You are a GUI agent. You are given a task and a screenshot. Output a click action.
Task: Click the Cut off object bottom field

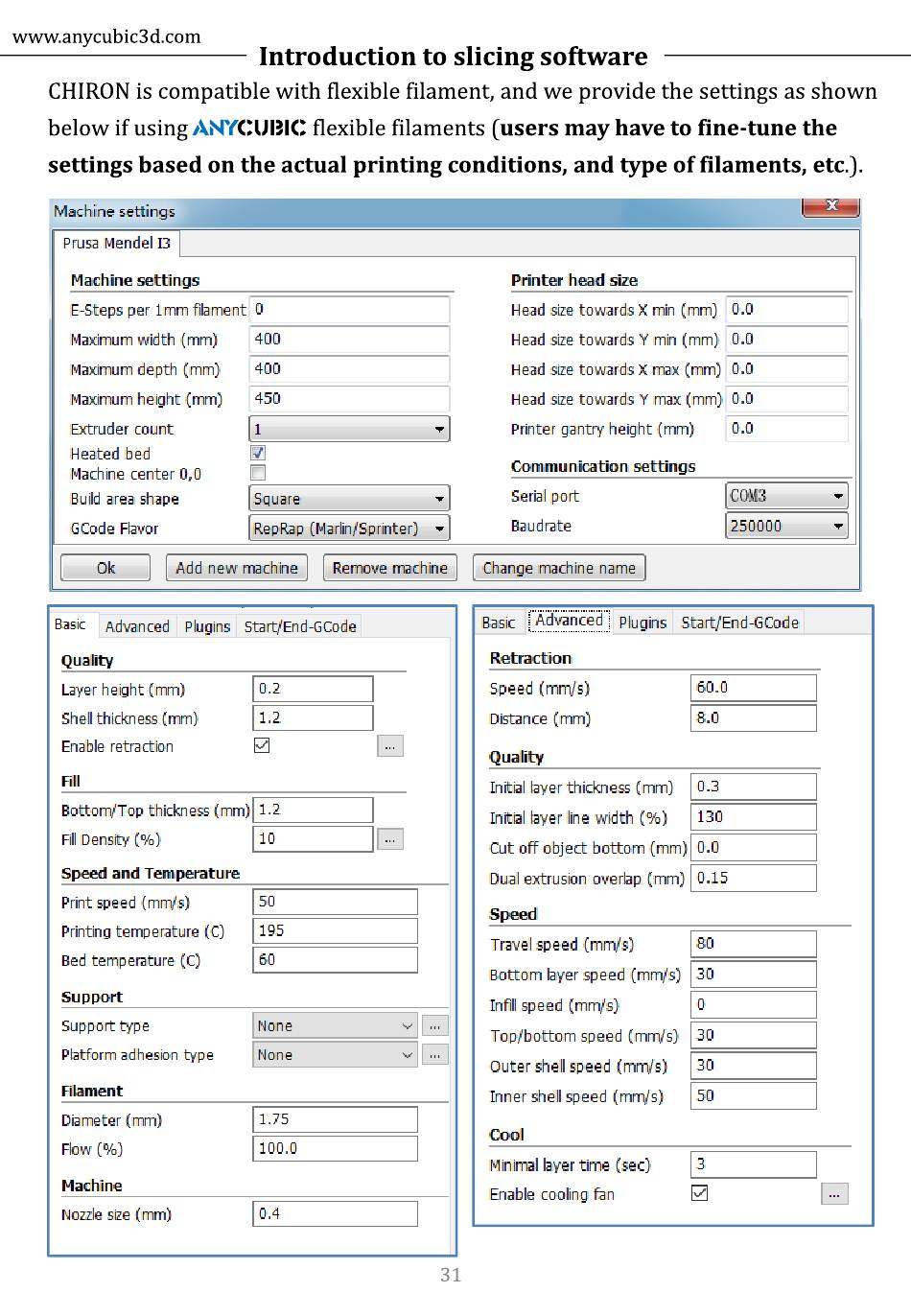pos(754,848)
